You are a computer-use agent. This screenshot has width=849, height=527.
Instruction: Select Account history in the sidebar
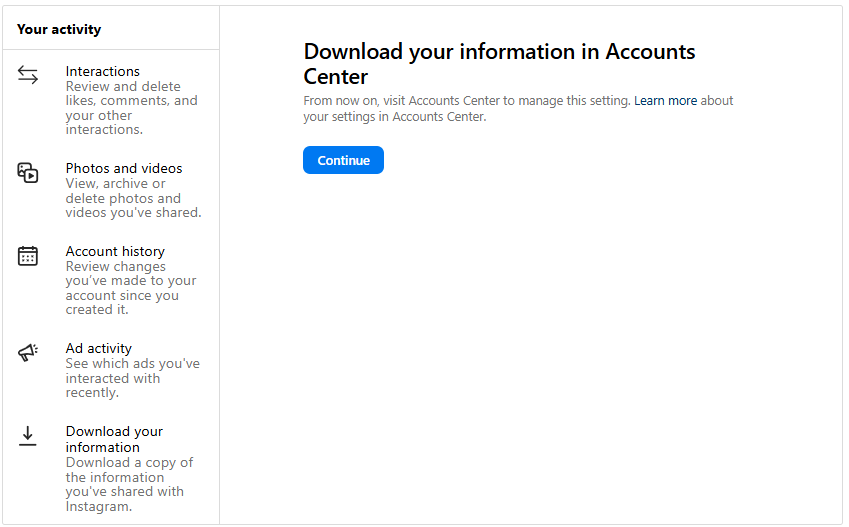point(111,280)
